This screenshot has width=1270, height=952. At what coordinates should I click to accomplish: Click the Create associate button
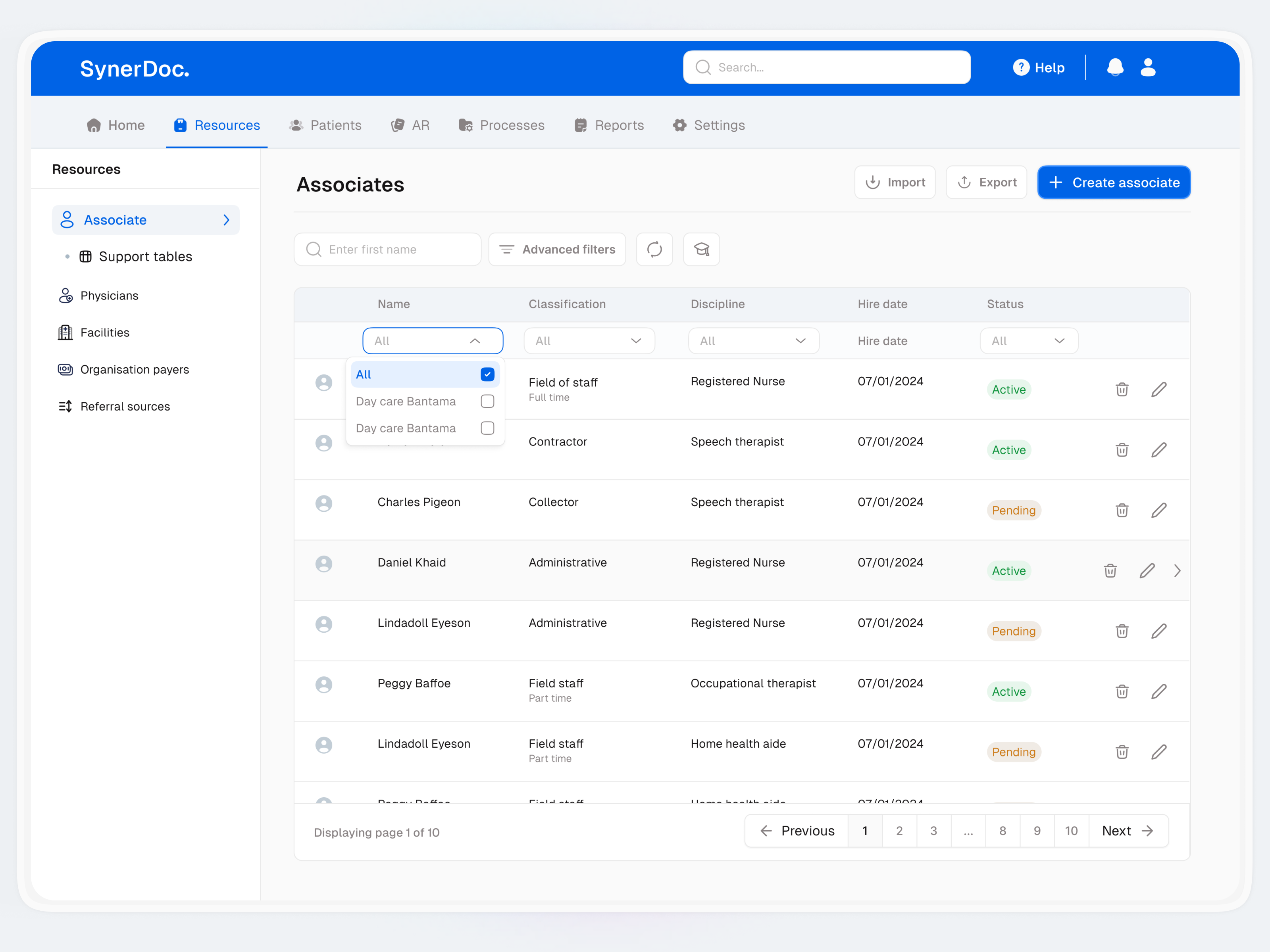[x=1114, y=182]
